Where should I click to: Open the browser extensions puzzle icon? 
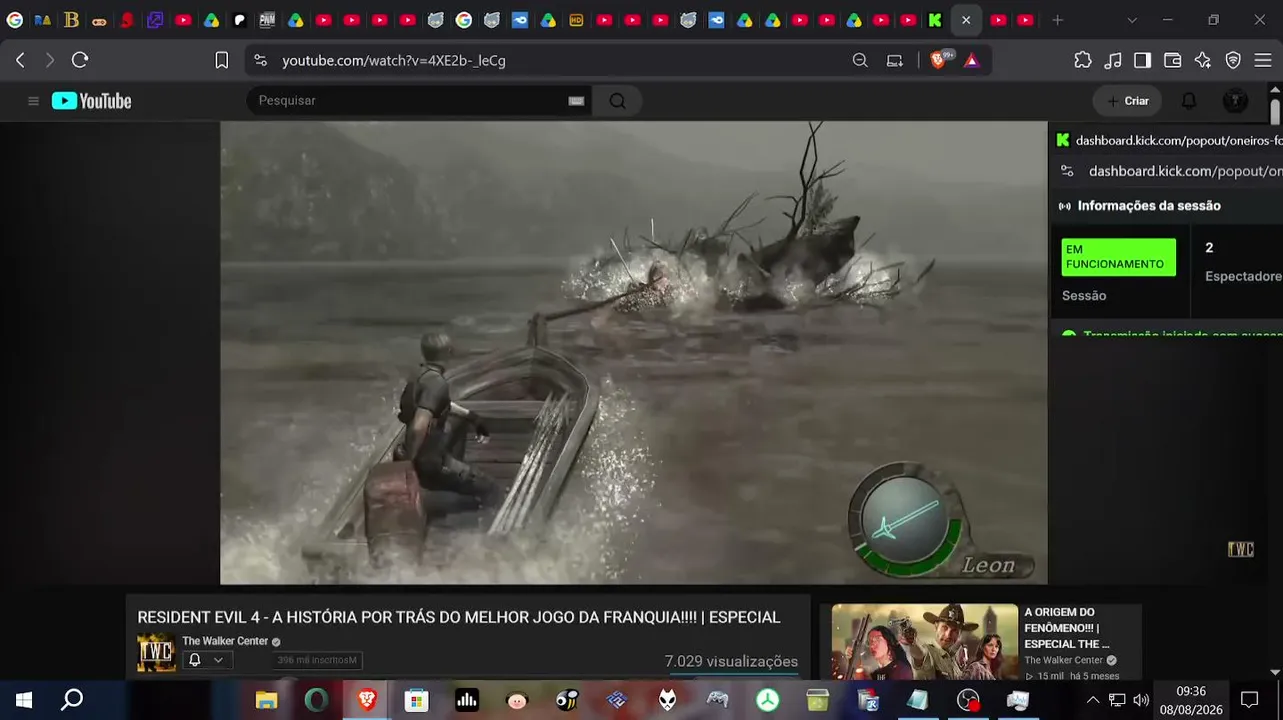click(x=1083, y=60)
